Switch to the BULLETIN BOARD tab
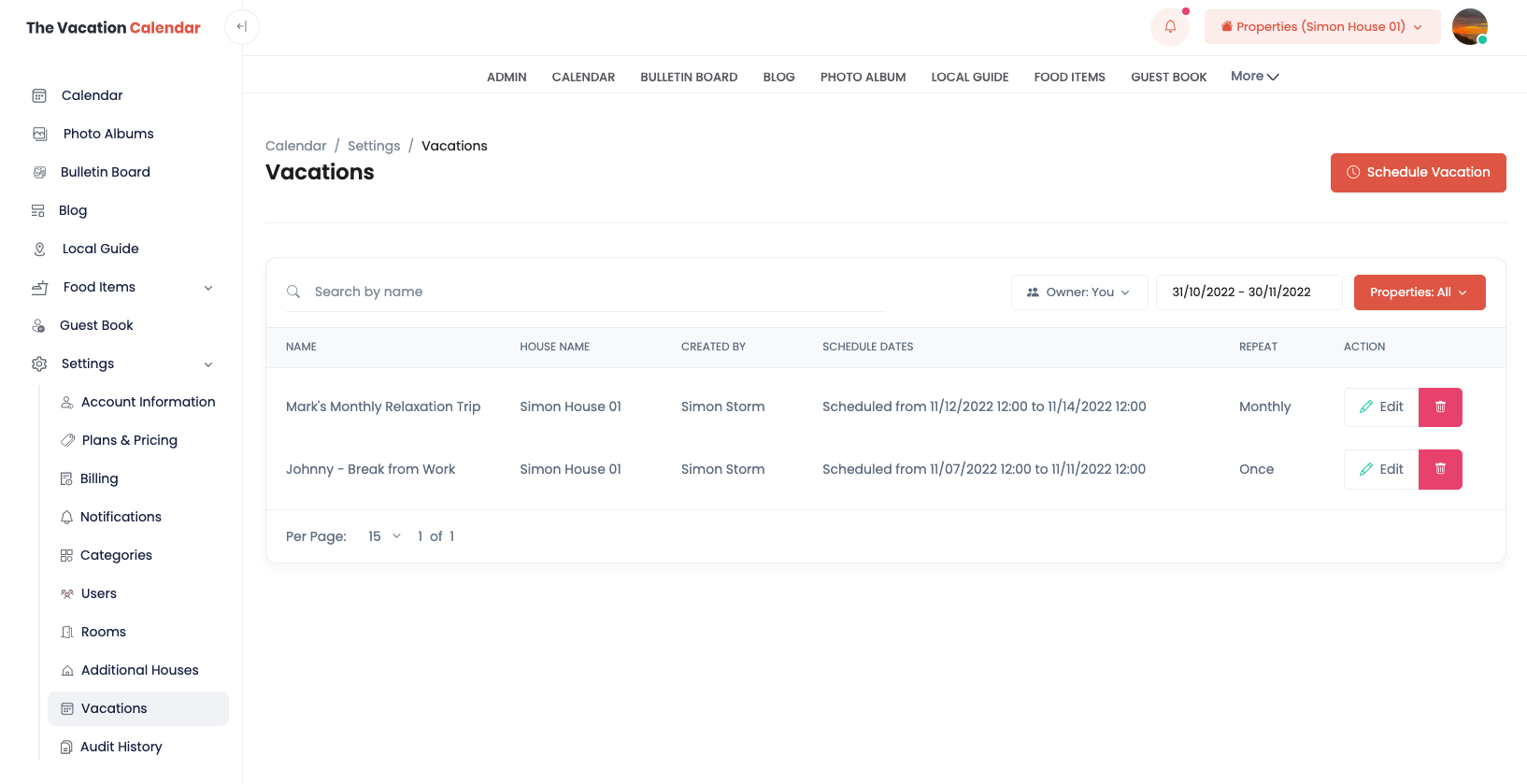 (x=689, y=78)
